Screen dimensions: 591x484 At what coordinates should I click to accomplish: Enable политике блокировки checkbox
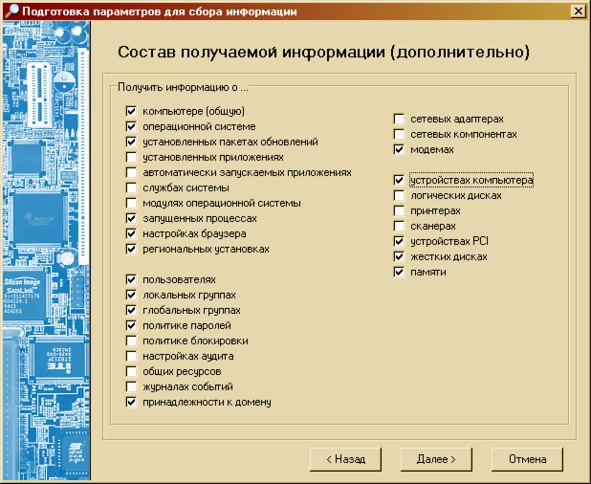[131, 341]
